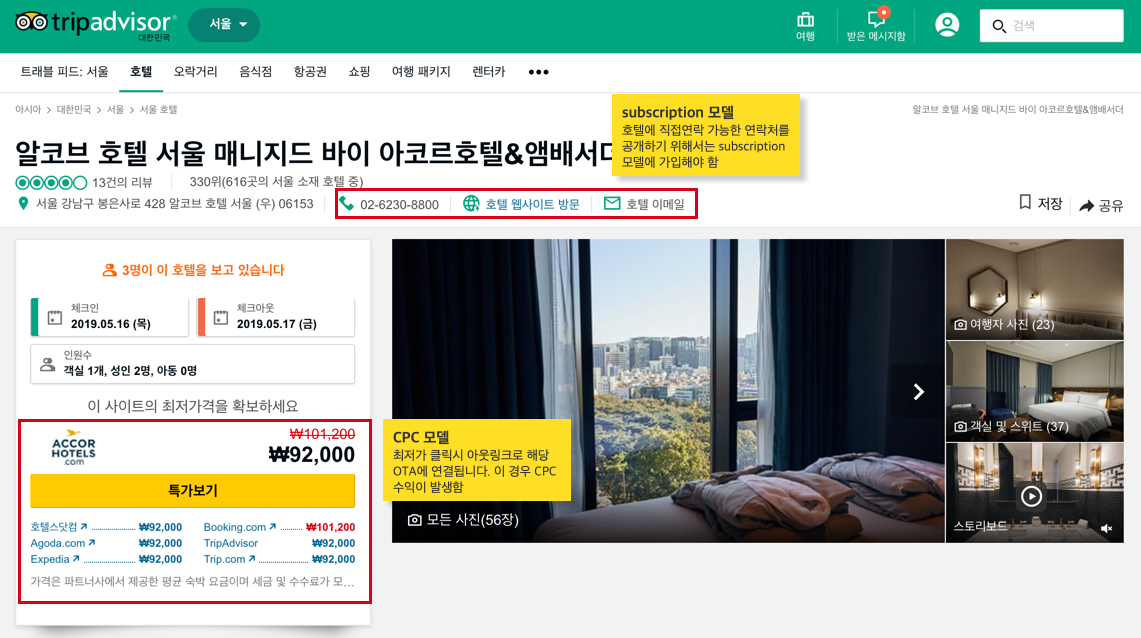The height and width of the screenshot is (638, 1141).
Task: Open the 서울 location dropdown
Action: [x=224, y=25]
